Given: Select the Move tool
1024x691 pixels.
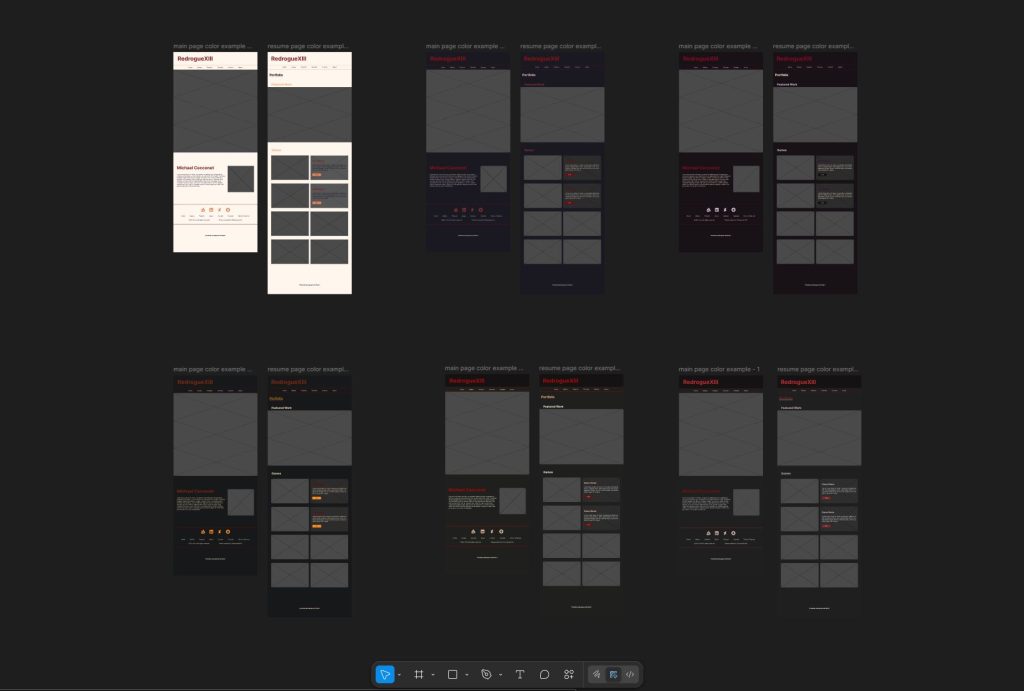Looking at the screenshot, I should tap(386, 674).
